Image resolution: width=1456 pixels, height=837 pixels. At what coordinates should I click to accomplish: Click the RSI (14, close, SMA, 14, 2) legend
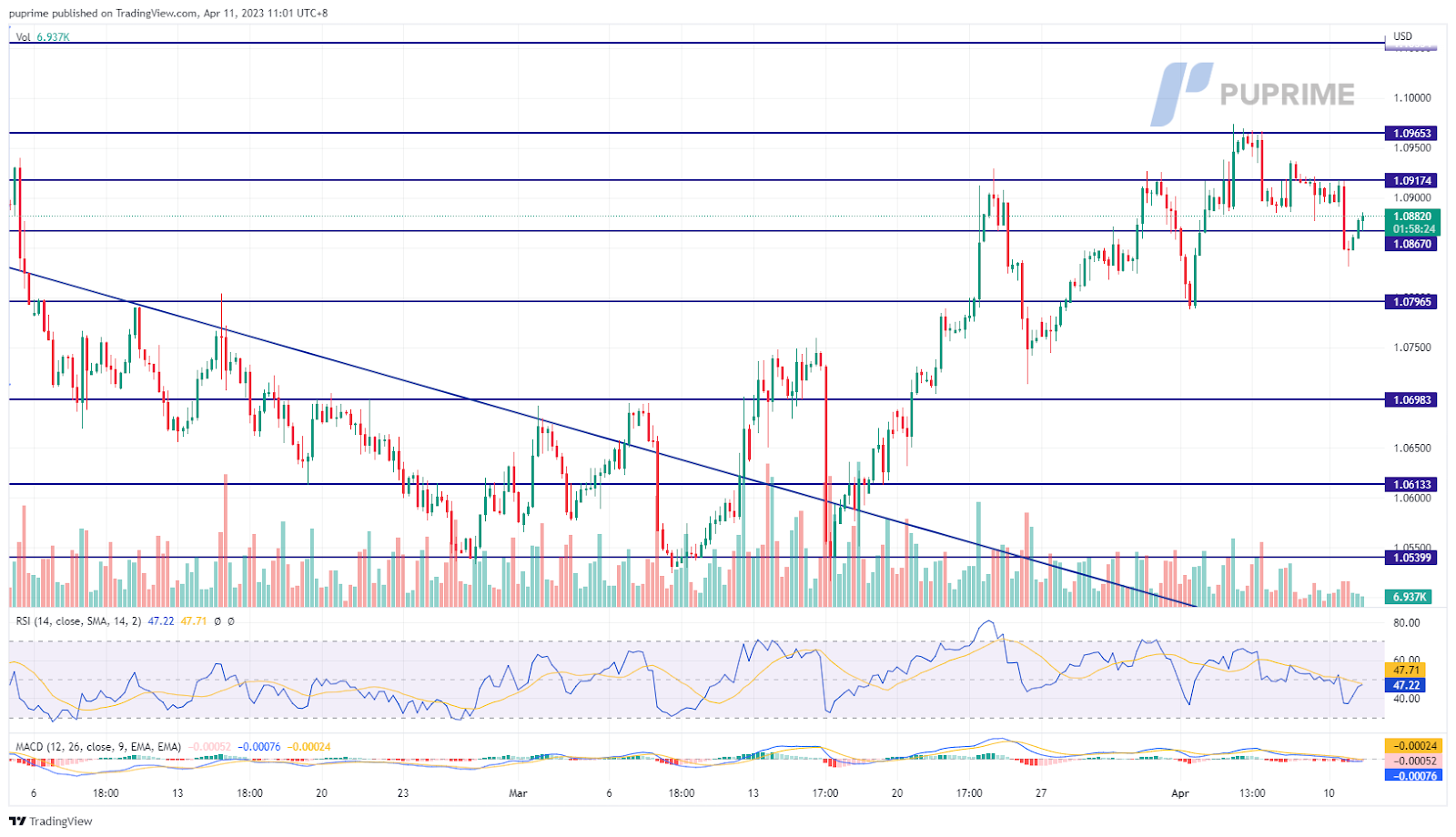[78, 620]
